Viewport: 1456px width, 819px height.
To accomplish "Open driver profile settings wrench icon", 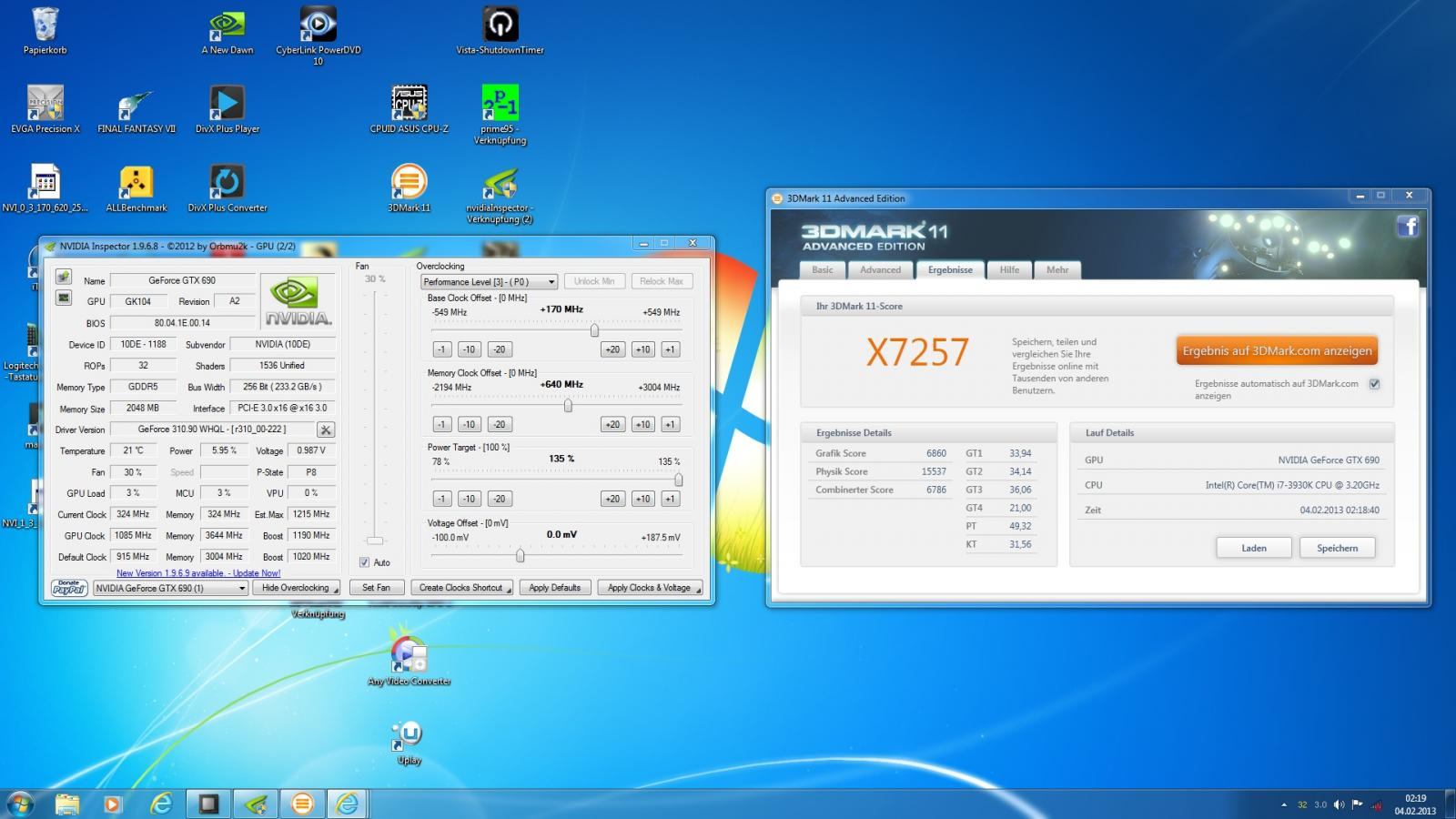I will pos(326,430).
